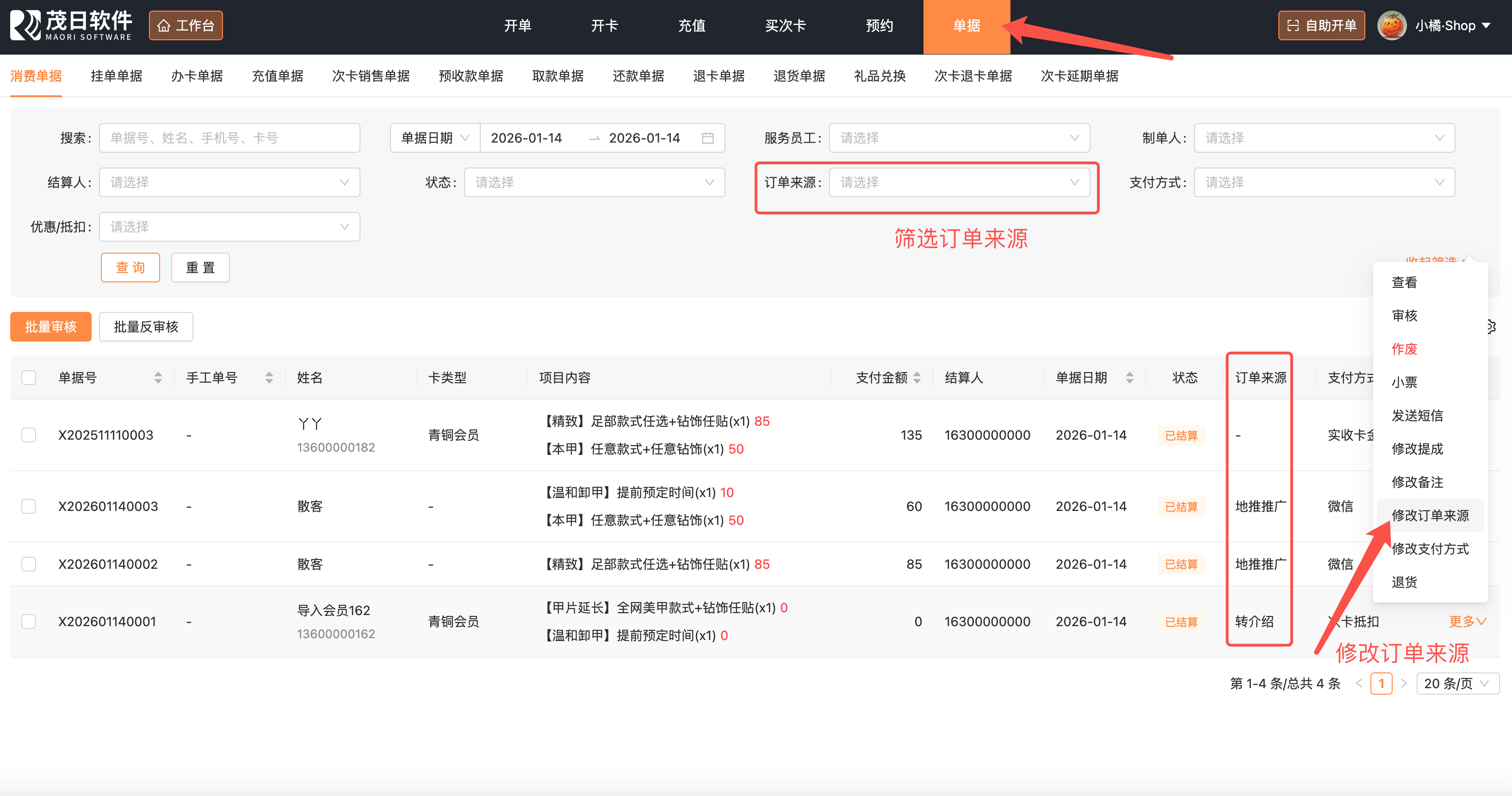The height and width of the screenshot is (796, 1512).
Task: Sort by payment amount arrows
Action: click(x=917, y=378)
